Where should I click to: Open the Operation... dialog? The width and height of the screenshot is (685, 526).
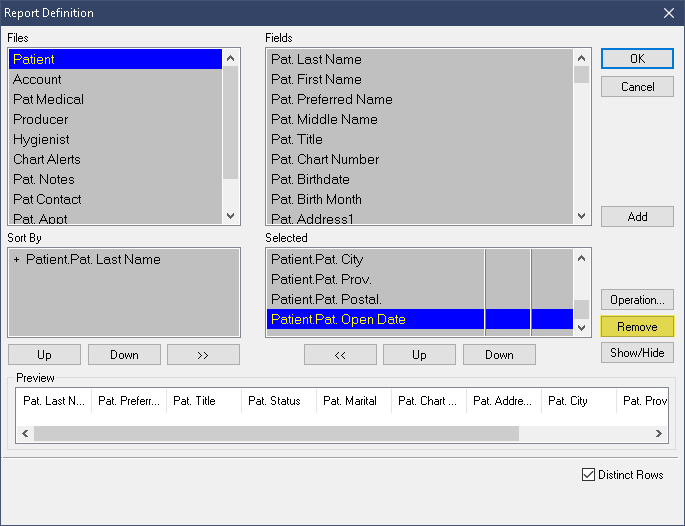pyautogui.click(x=637, y=300)
